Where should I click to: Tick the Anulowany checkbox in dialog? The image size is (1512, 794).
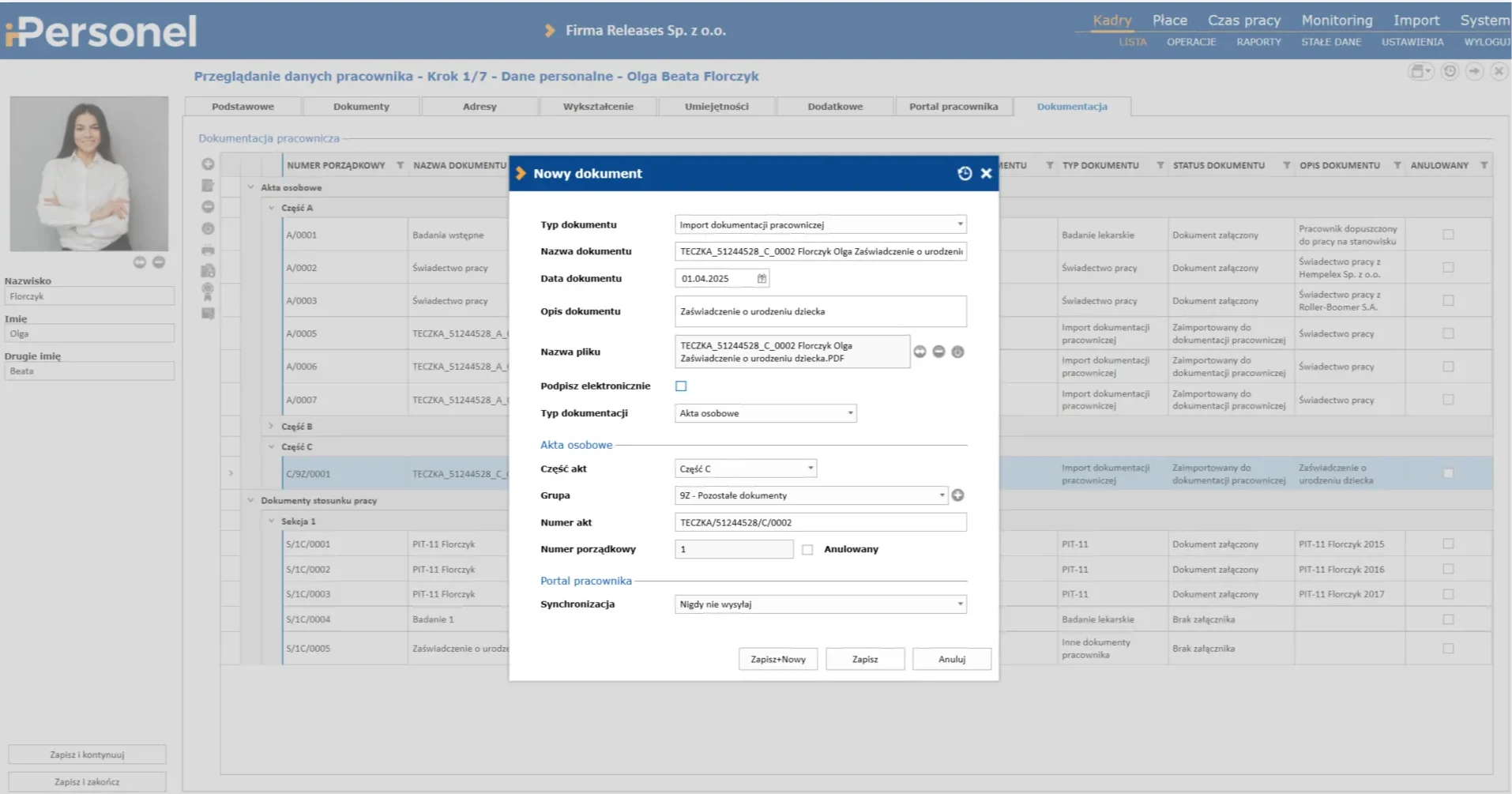point(807,550)
